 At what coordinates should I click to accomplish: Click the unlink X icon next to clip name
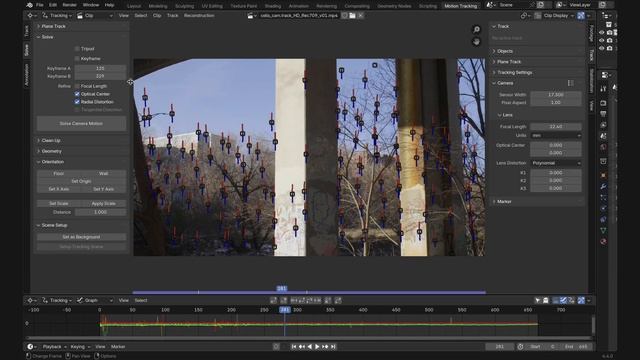[x=360, y=16]
